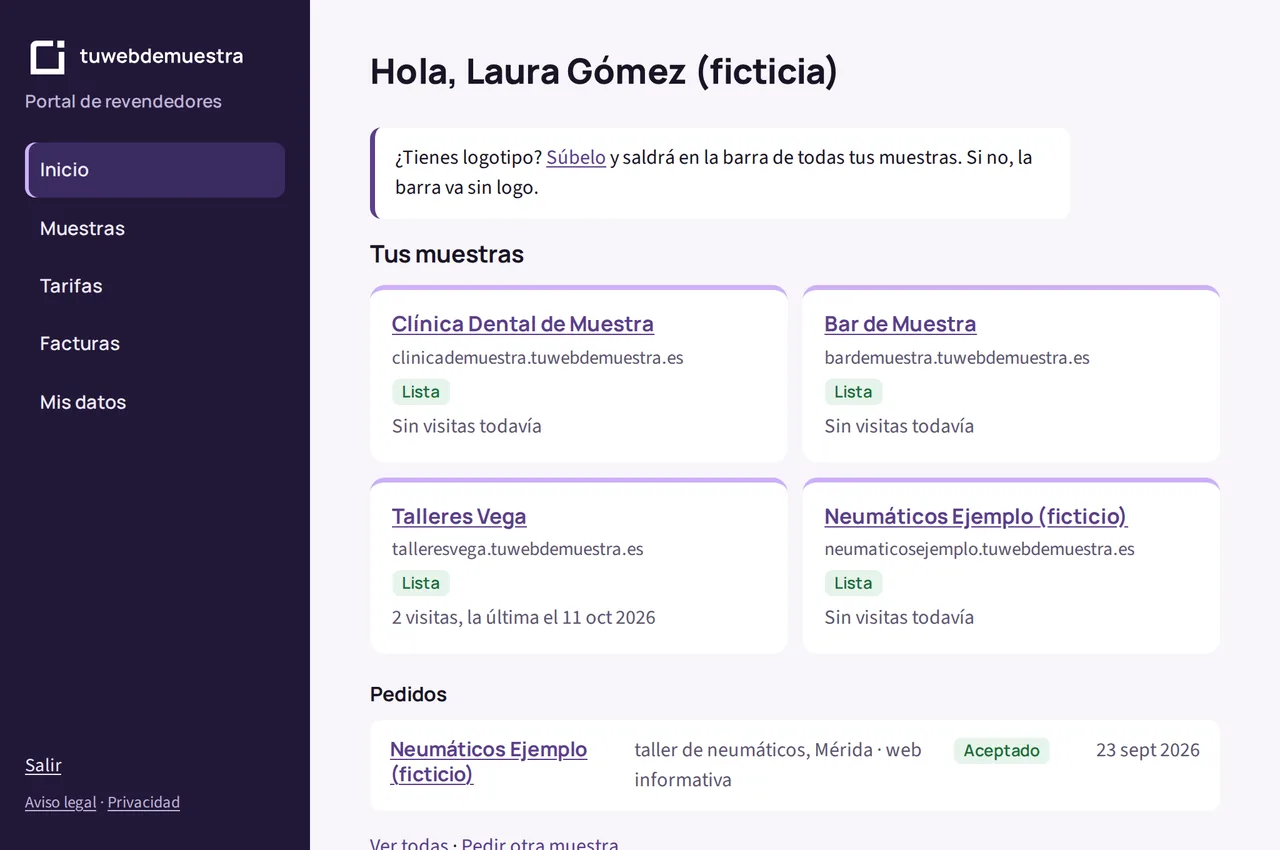
Task: Open the Privacidad link
Action: (x=144, y=802)
